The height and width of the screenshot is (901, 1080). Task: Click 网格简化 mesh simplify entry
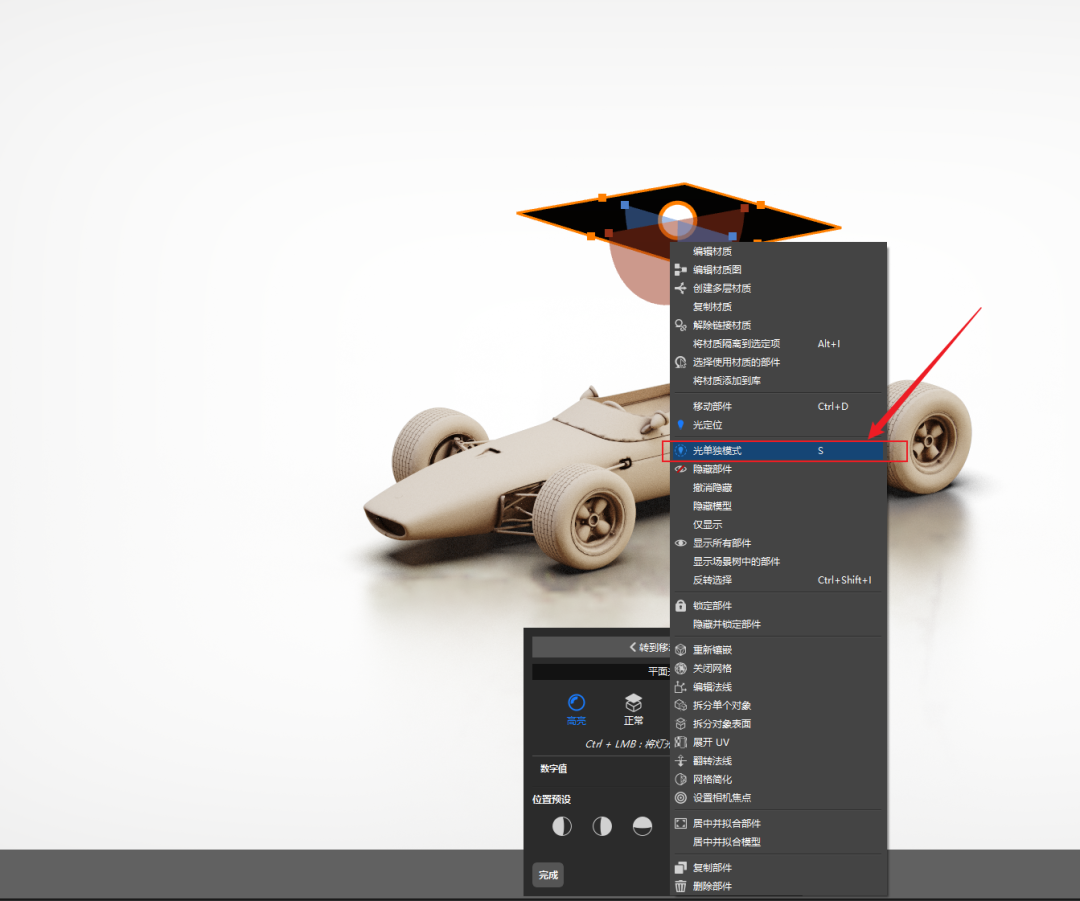pos(778,780)
